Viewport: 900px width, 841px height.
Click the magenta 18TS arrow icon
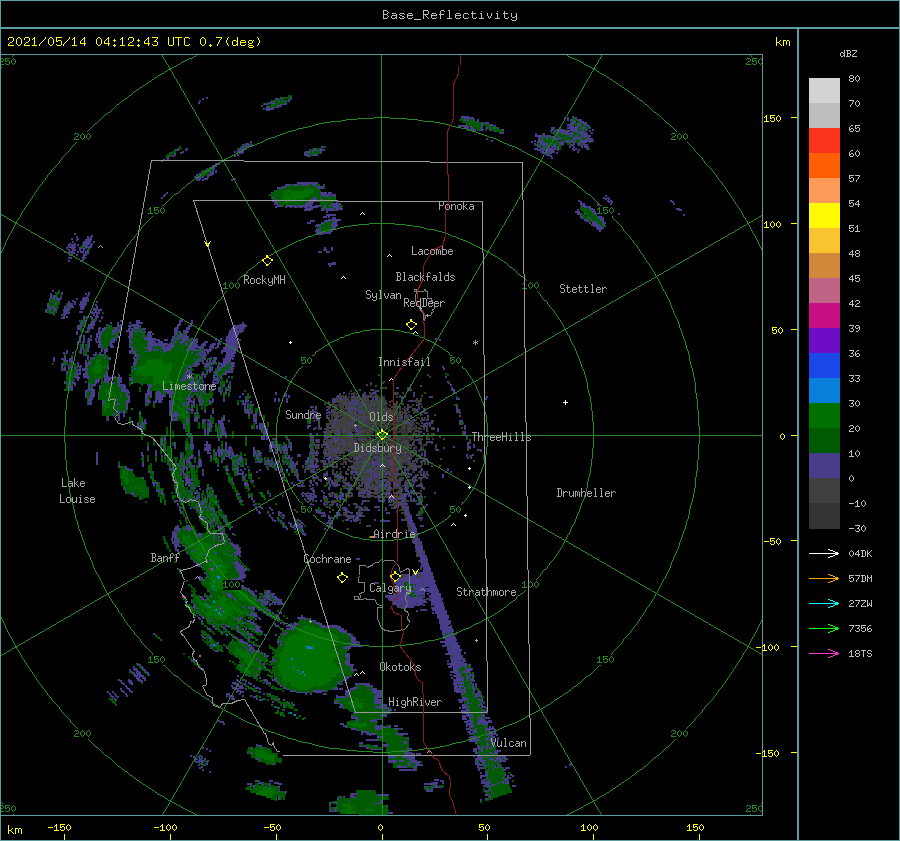tap(824, 653)
